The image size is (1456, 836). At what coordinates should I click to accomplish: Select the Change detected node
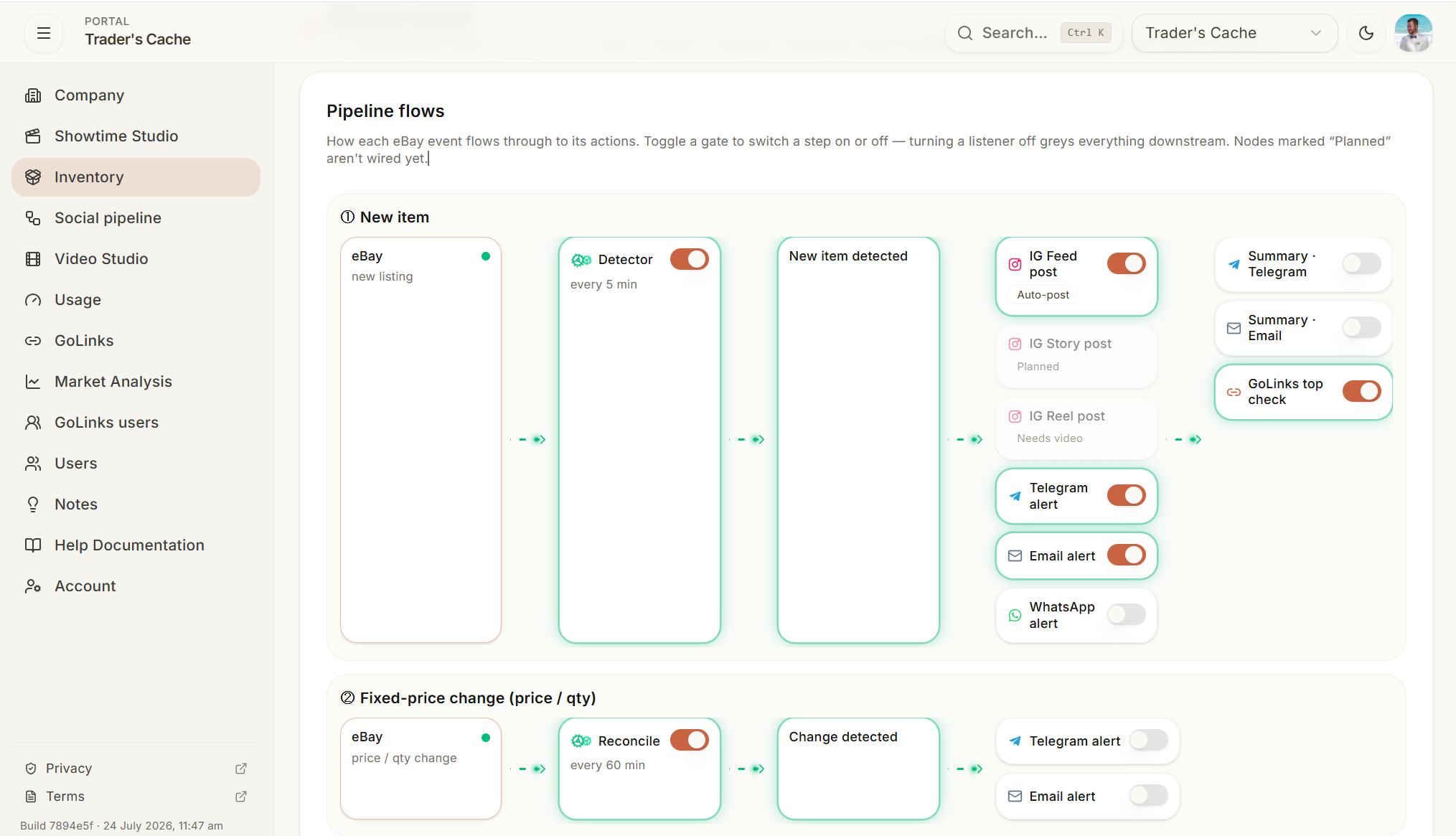pyautogui.click(x=858, y=769)
